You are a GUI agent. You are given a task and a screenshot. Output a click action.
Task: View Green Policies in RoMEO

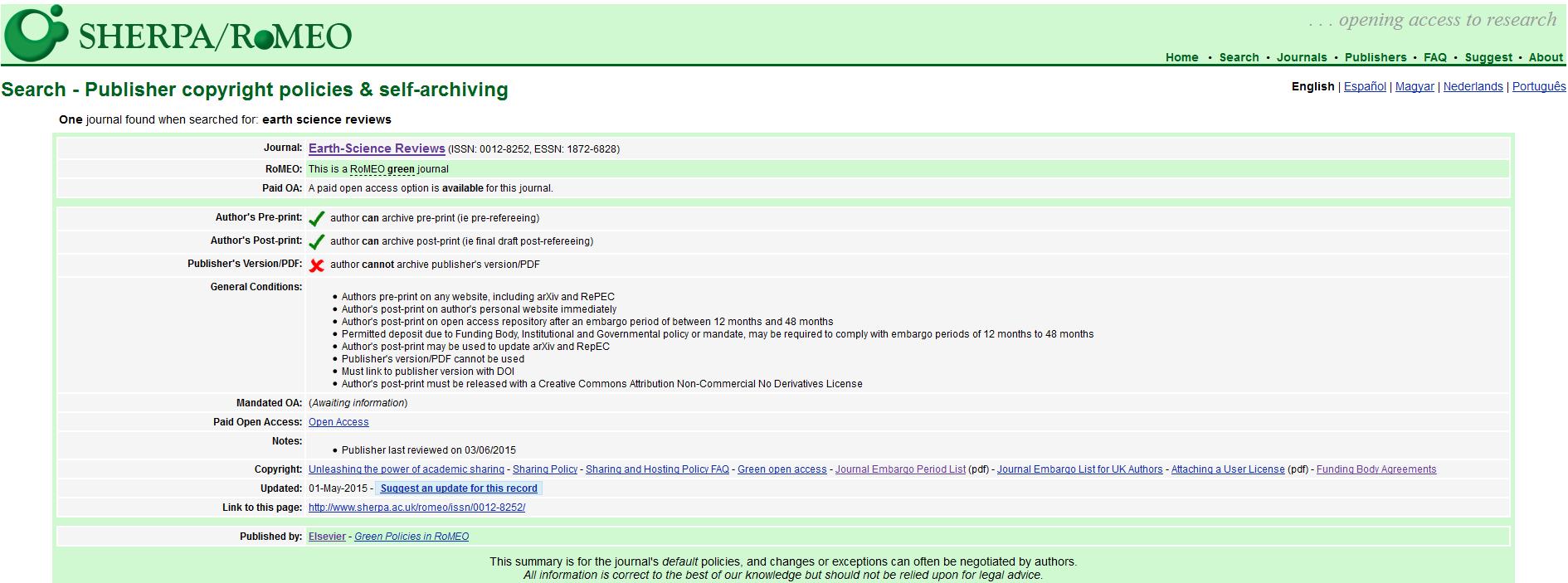click(411, 537)
